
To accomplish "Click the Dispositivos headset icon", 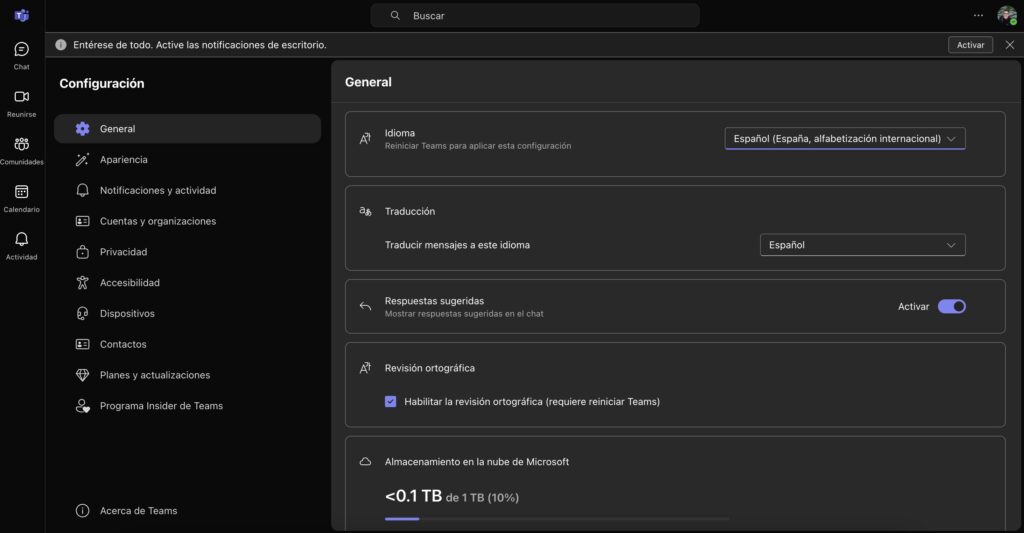I will (x=82, y=314).
